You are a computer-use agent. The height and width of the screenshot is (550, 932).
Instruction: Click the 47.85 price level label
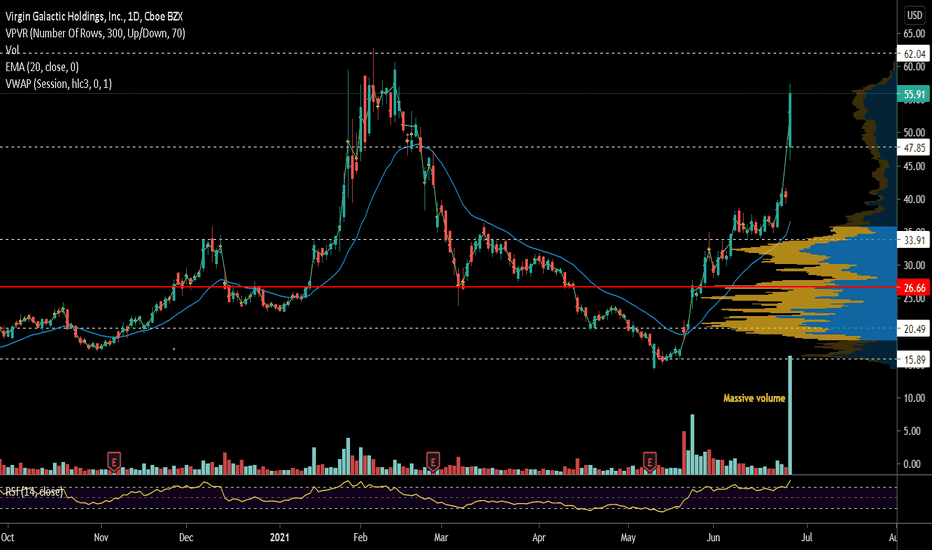pos(914,147)
